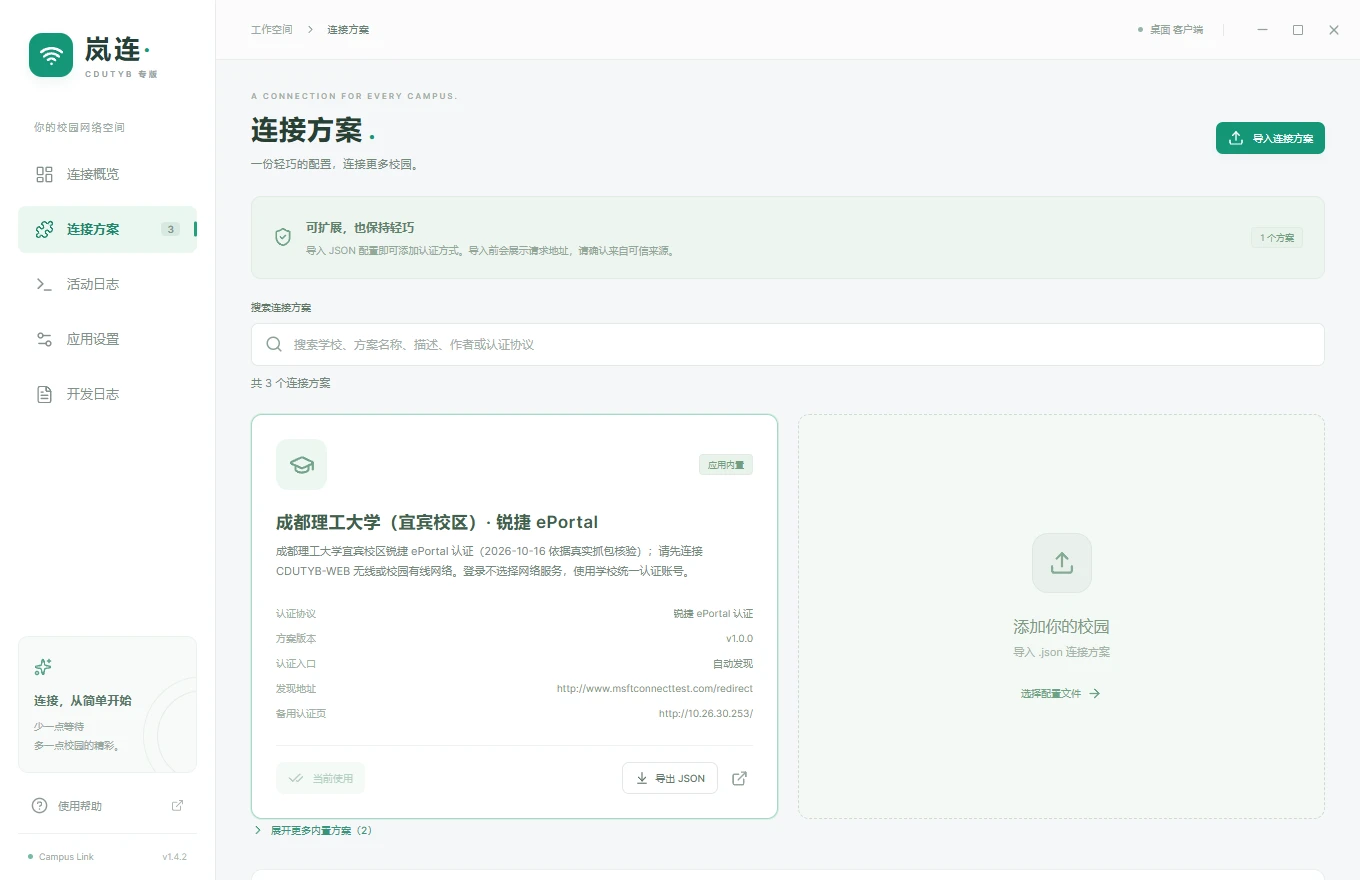Click the version value v1.0.0
This screenshot has height=880, width=1360.
tap(740, 638)
